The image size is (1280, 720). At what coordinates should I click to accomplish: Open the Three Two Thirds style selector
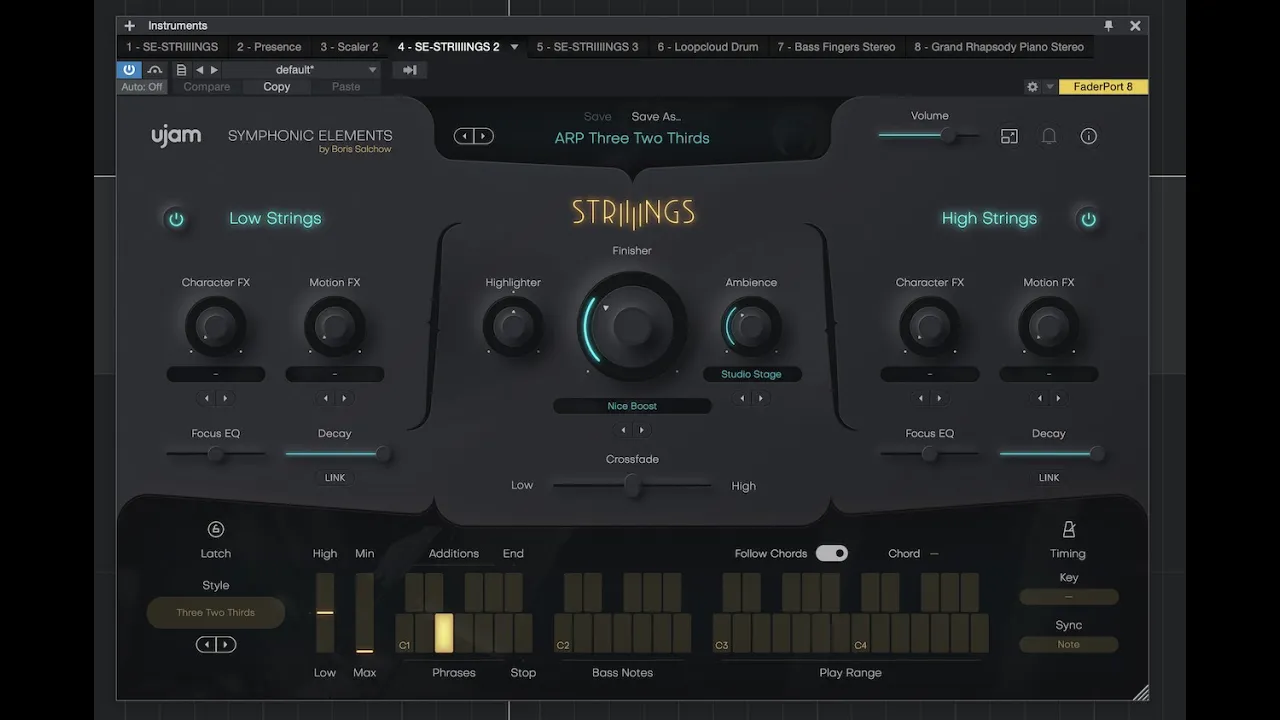point(216,613)
